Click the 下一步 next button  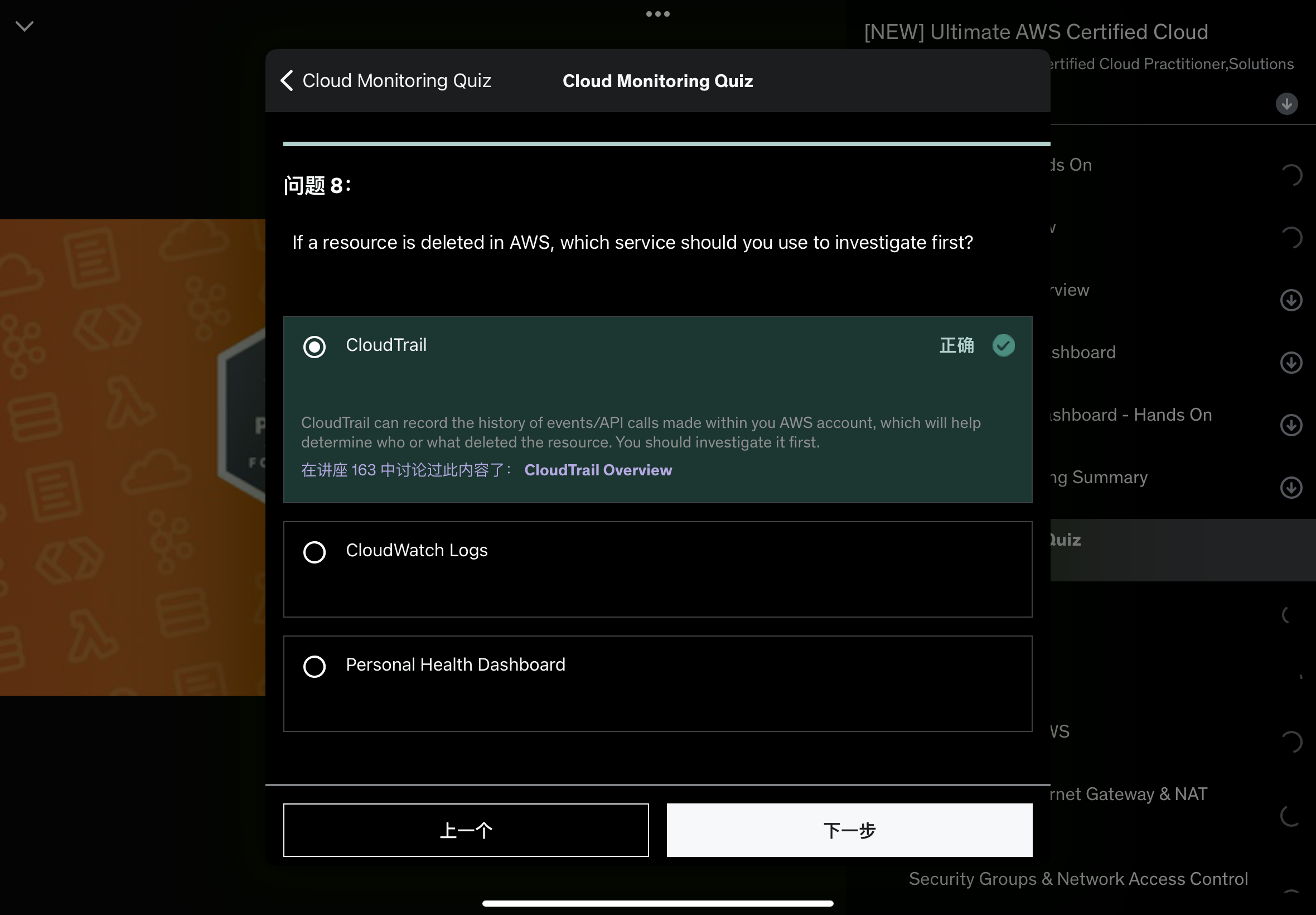849,830
